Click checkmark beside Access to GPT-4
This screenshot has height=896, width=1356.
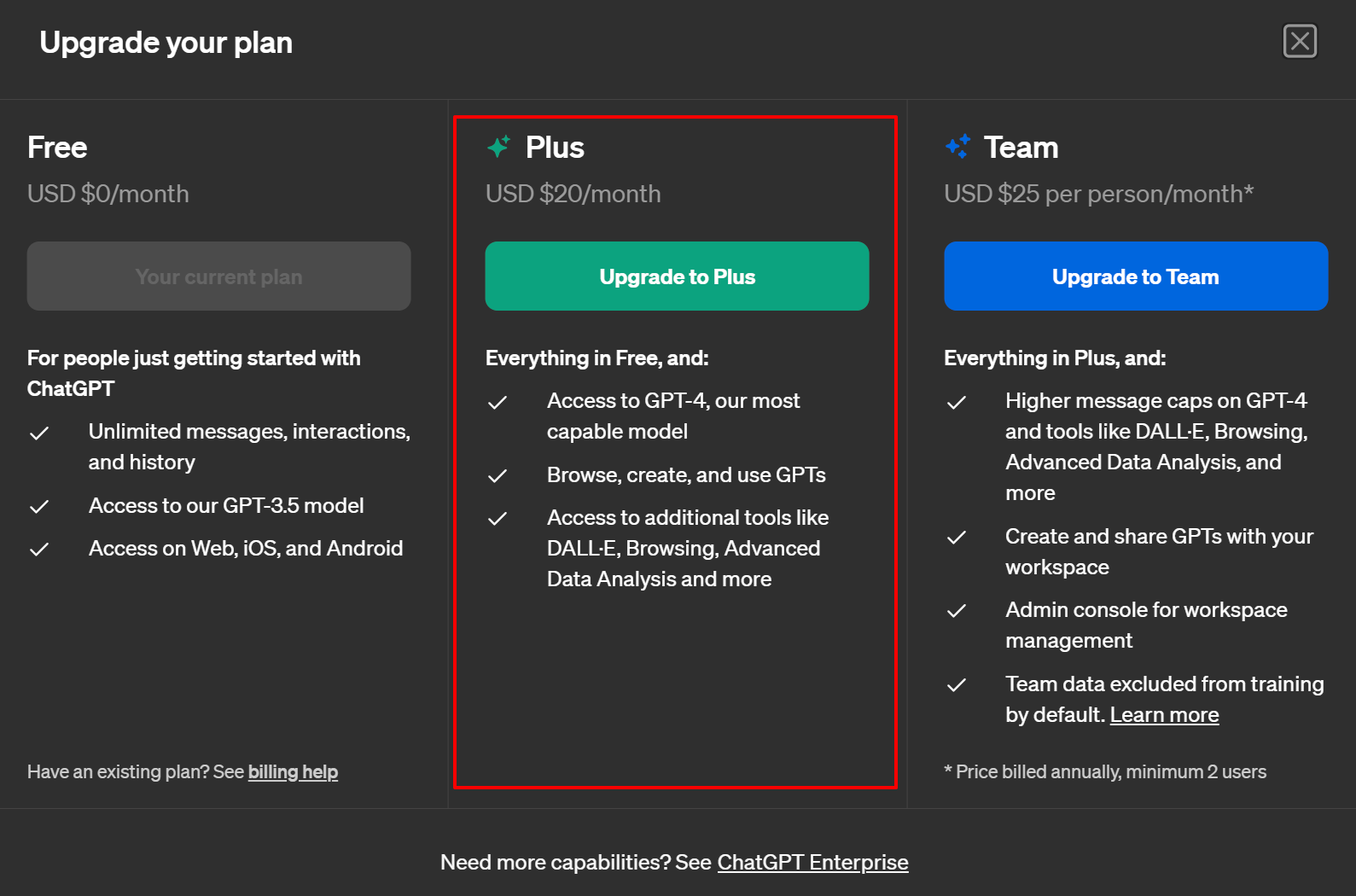coord(498,402)
